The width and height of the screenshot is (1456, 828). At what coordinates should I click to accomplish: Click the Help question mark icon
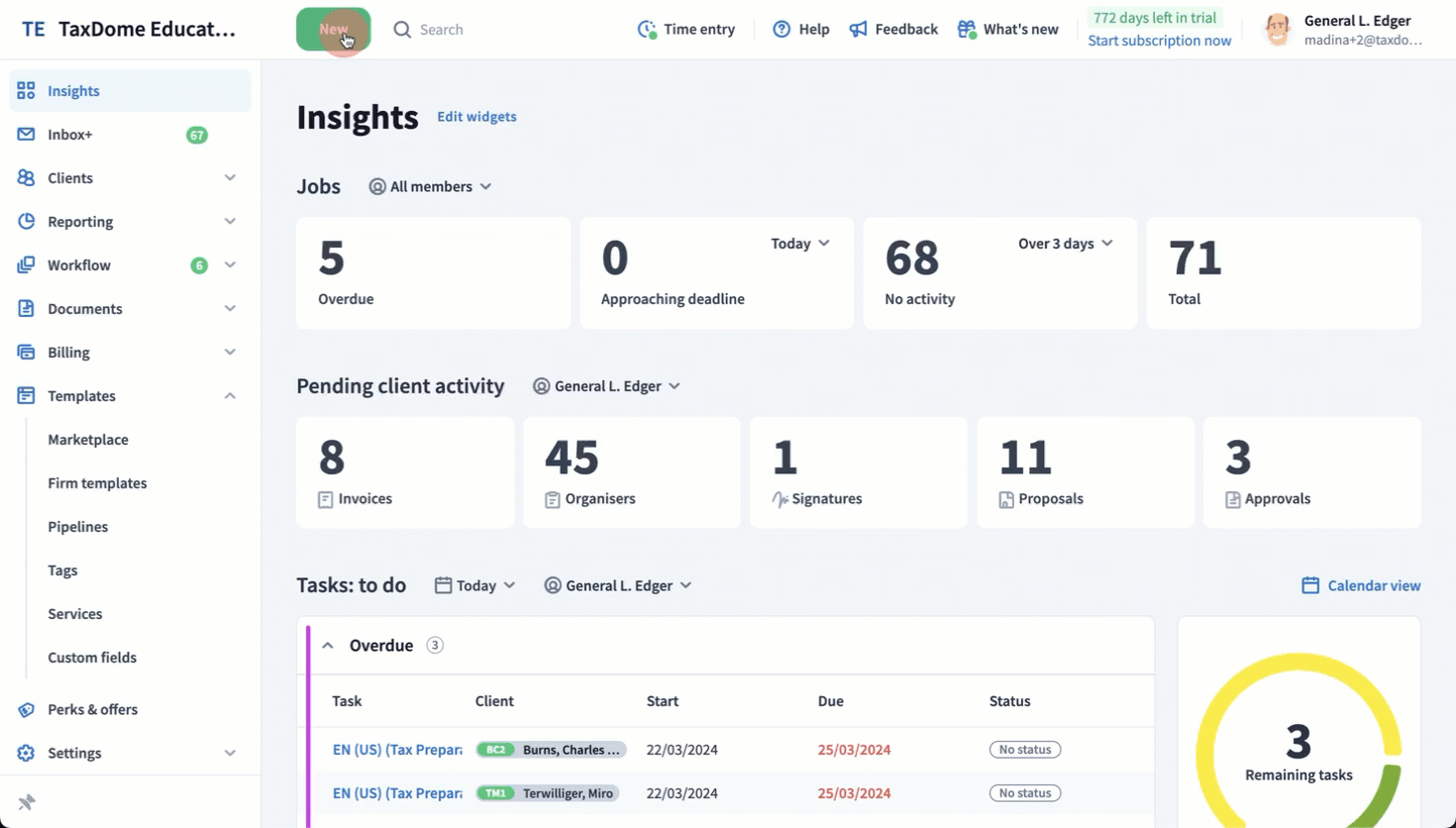[x=781, y=30]
